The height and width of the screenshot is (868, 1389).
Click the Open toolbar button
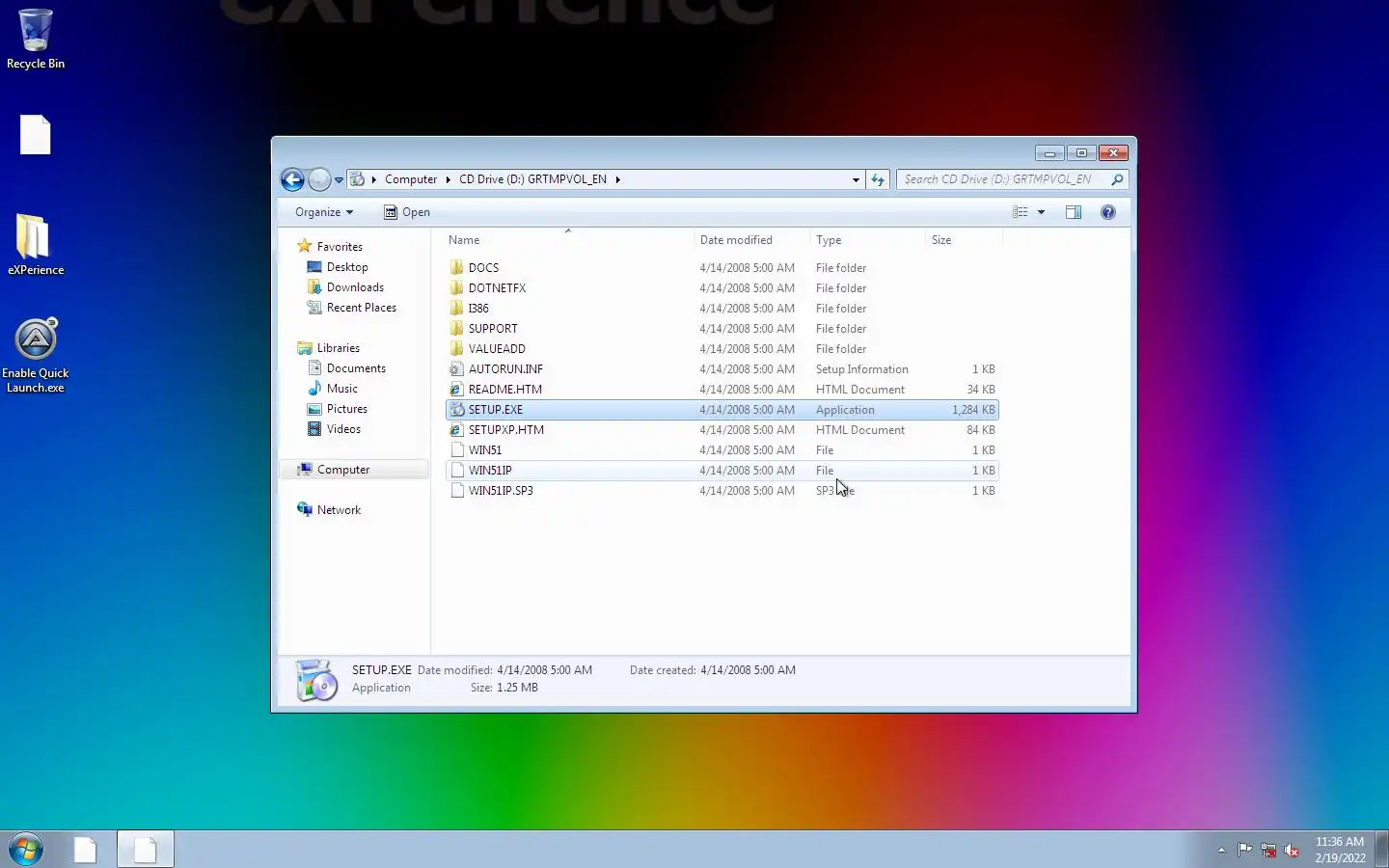406,212
